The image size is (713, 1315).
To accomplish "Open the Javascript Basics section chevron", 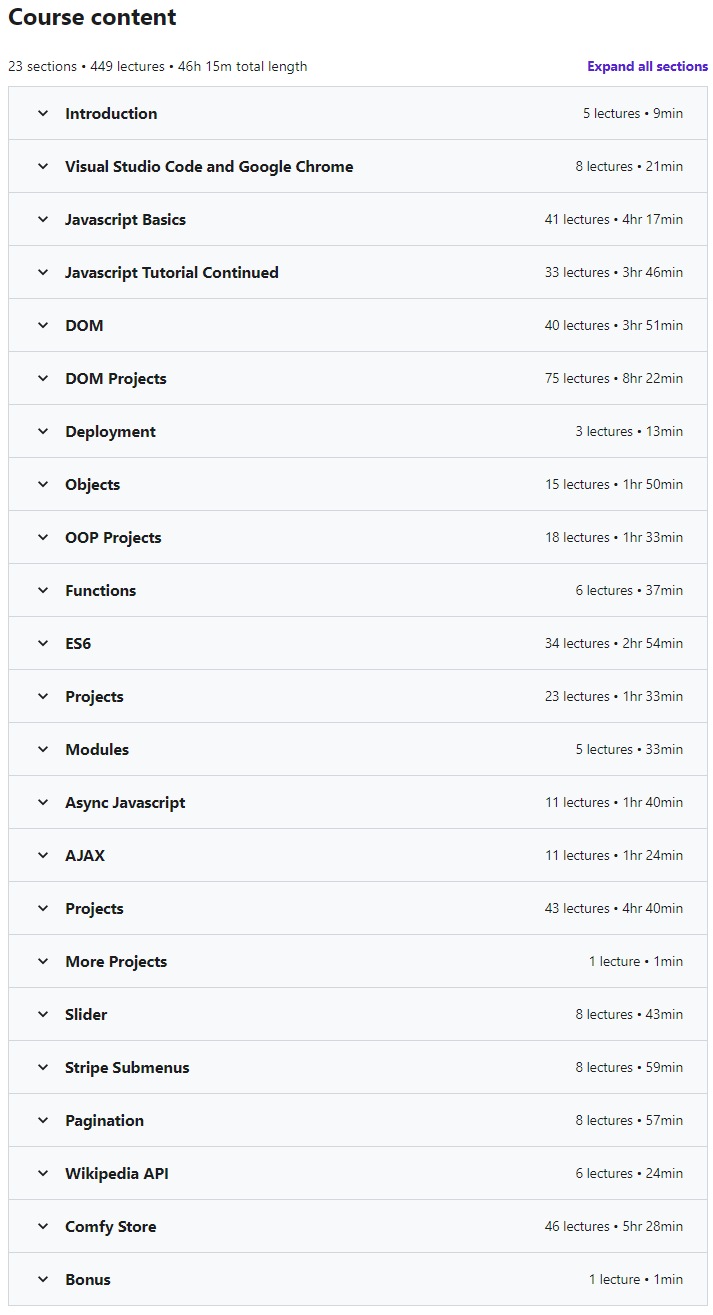I will (43, 220).
